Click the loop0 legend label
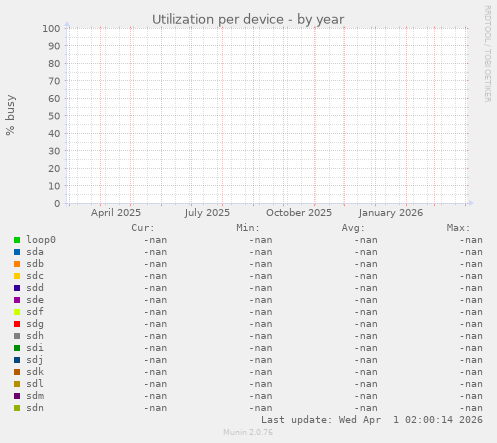Image resolution: width=497 pixels, height=443 pixels. 41,240
